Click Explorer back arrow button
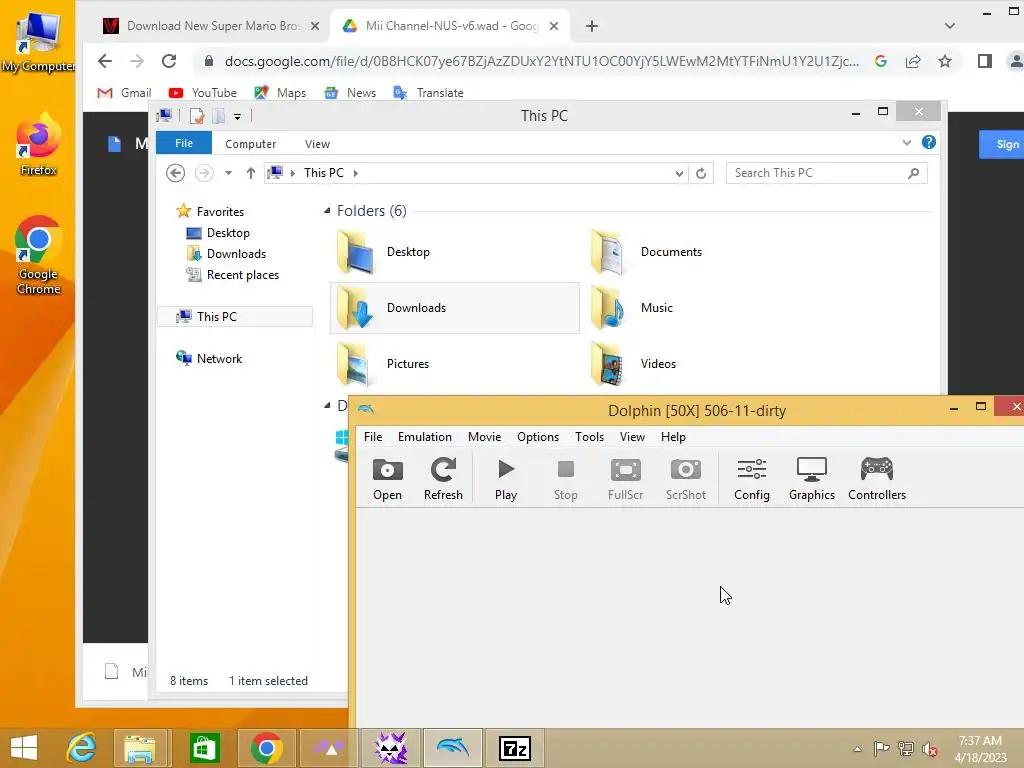This screenshot has width=1024, height=768. [x=175, y=173]
